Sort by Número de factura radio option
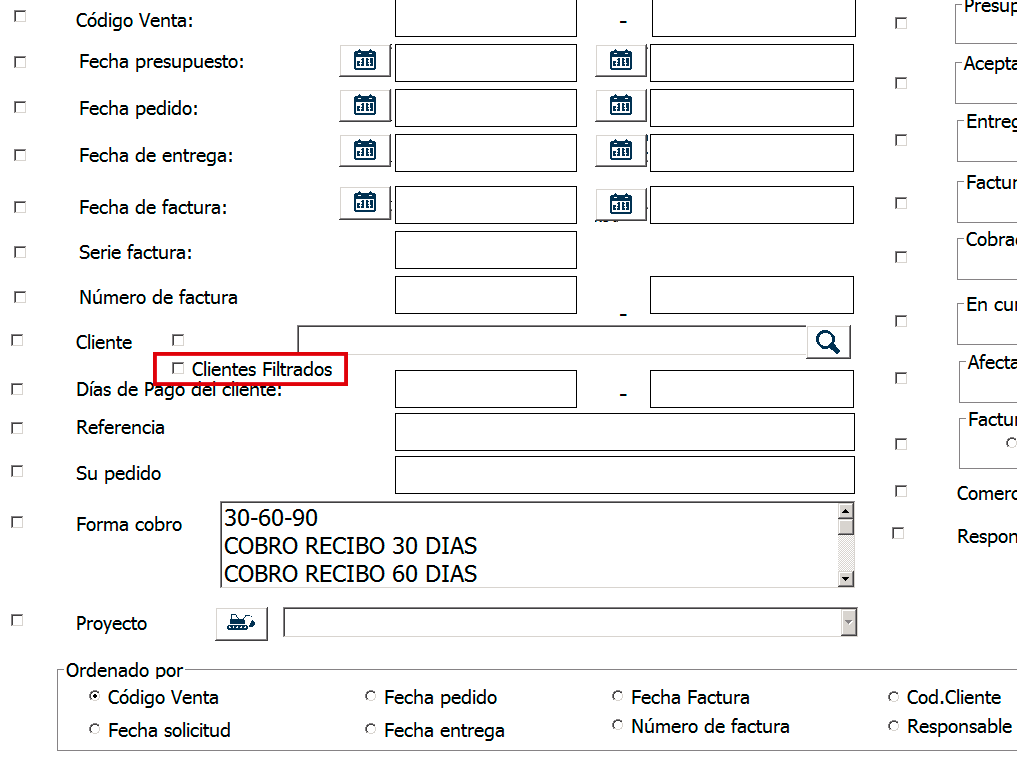Viewport: 1017px width, 765px height. click(618, 726)
